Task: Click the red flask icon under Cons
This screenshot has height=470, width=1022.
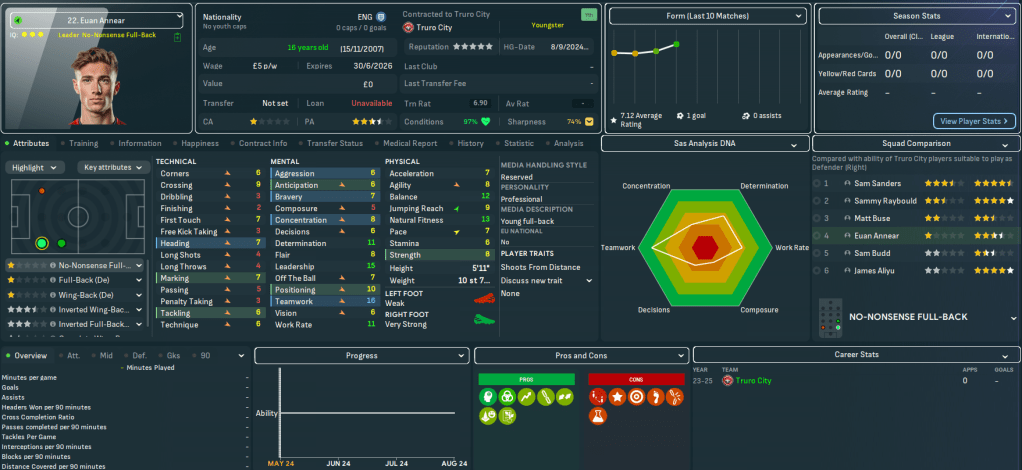Action: tap(595, 416)
